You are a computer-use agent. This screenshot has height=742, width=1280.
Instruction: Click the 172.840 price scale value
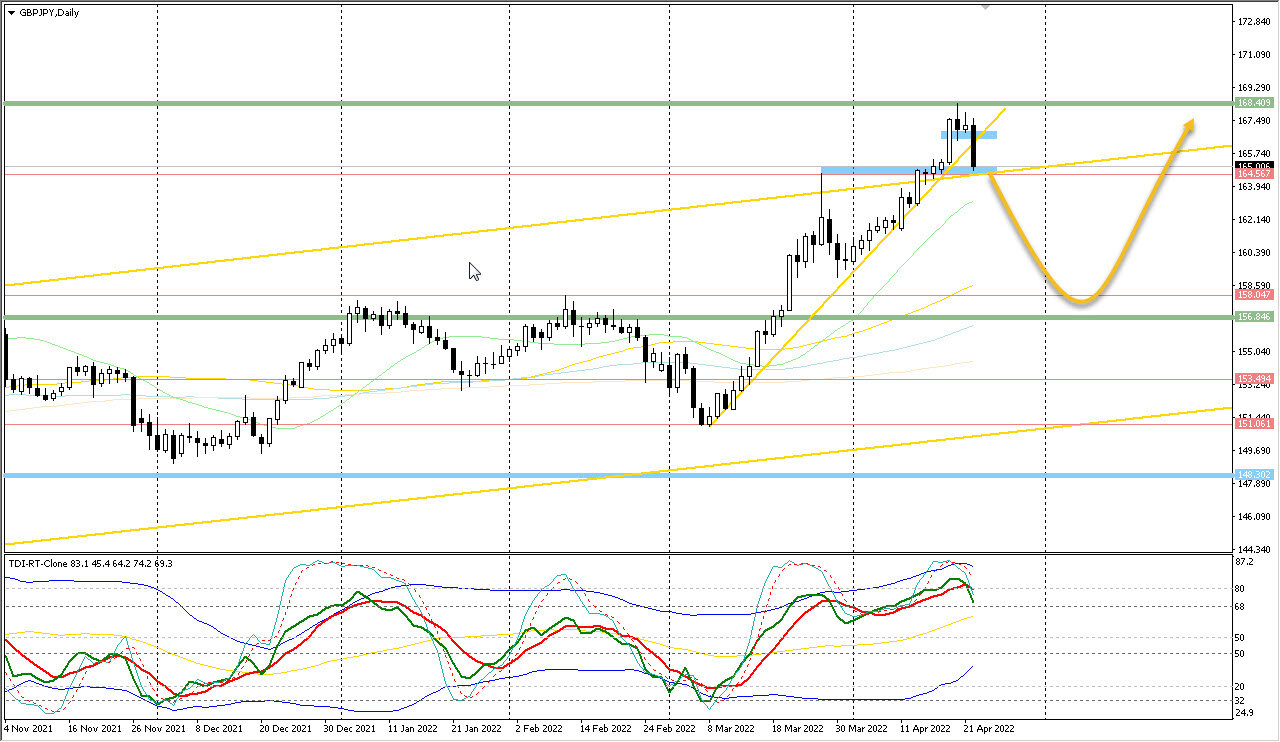point(1254,22)
